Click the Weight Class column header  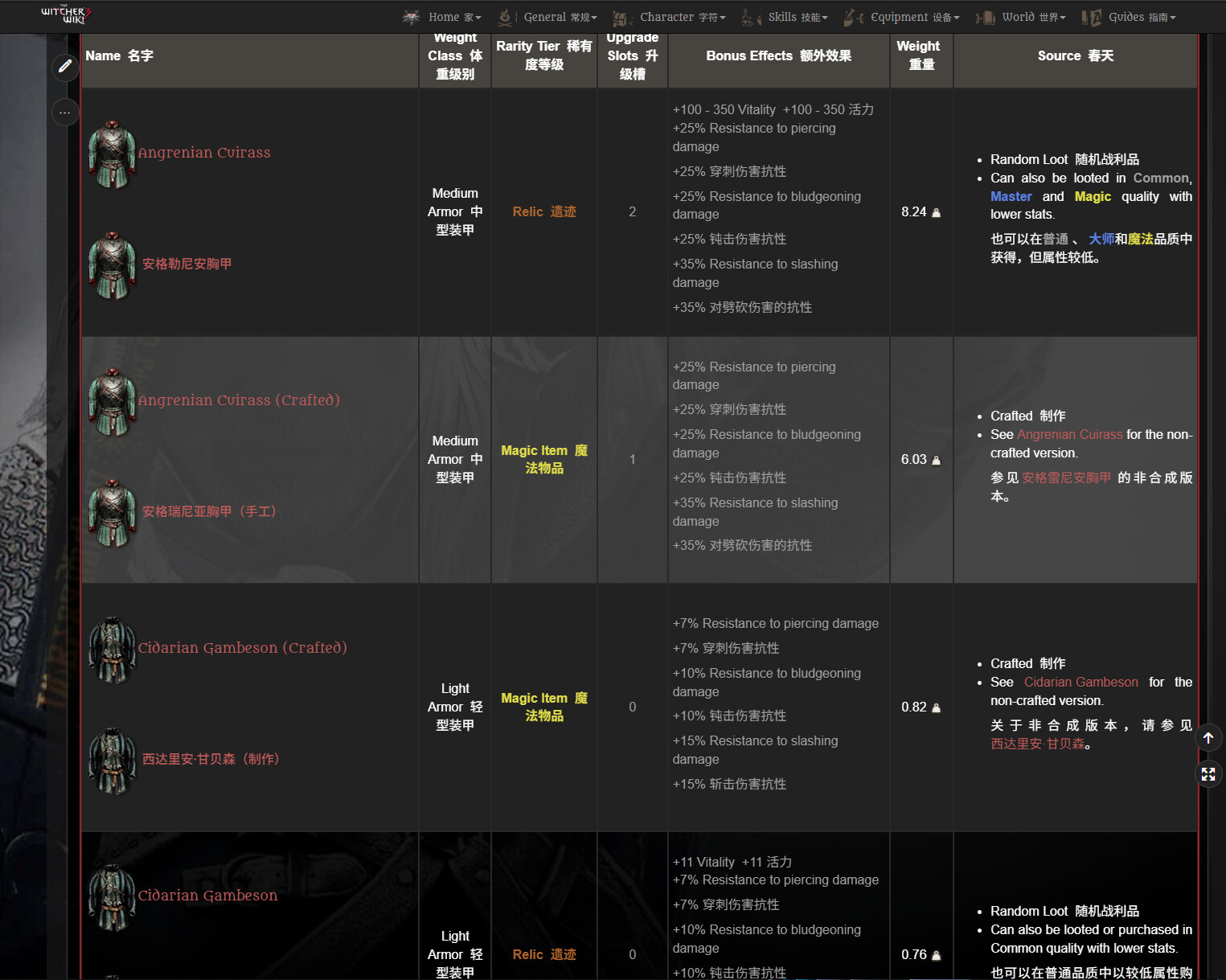point(455,56)
